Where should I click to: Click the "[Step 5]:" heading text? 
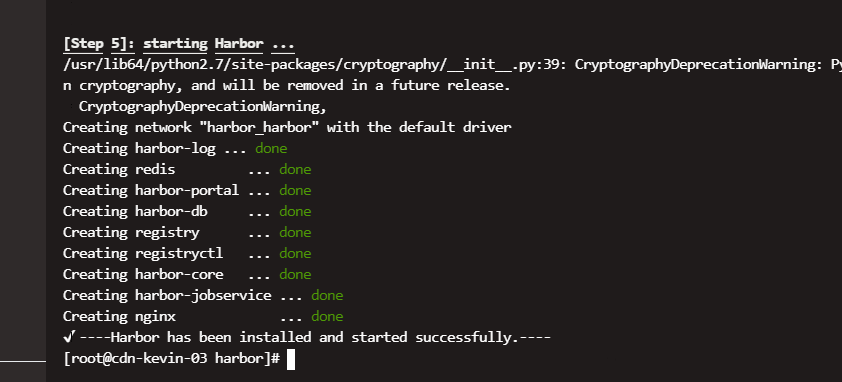point(99,44)
